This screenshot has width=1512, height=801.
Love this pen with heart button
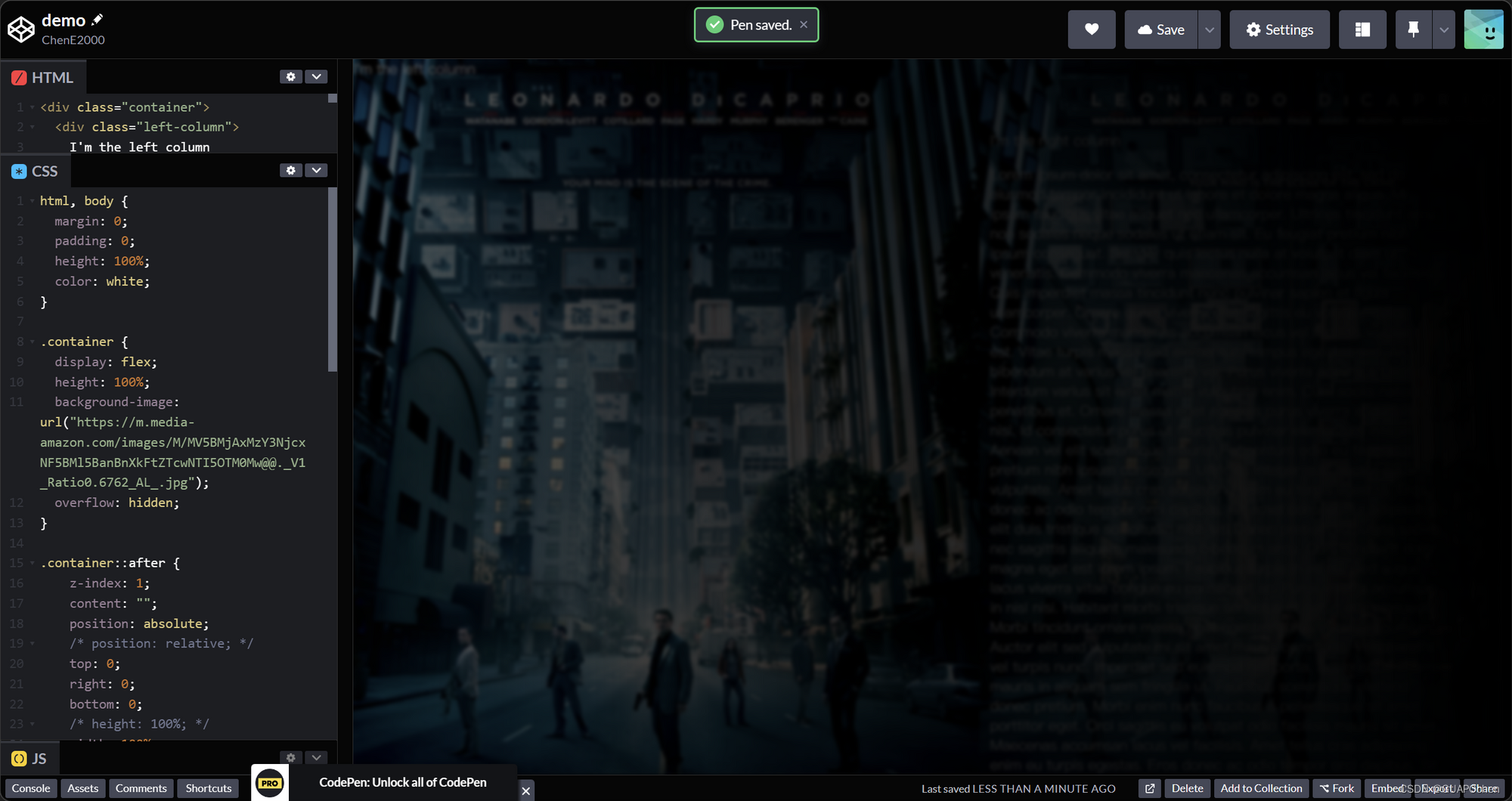pos(1092,29)
